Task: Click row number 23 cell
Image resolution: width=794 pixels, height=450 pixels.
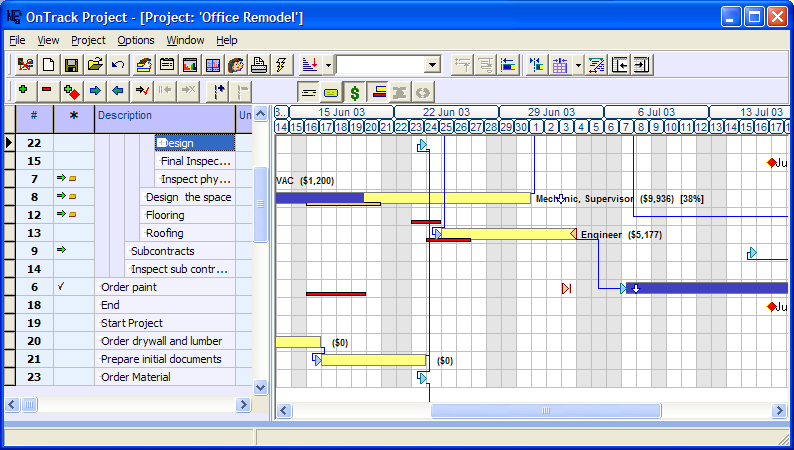Action: click(34, 377)
